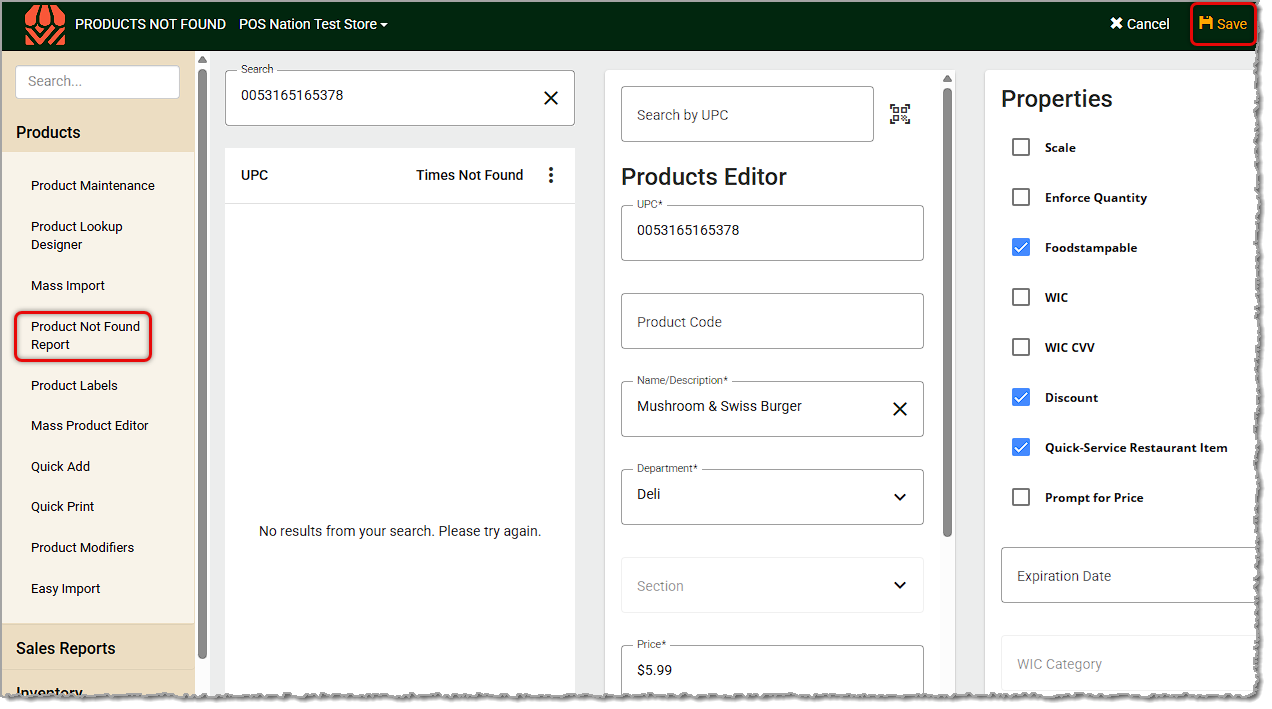
Task: Click the PRODUCTS NOT FOUND page title
Action: click(x=150, y=24)
